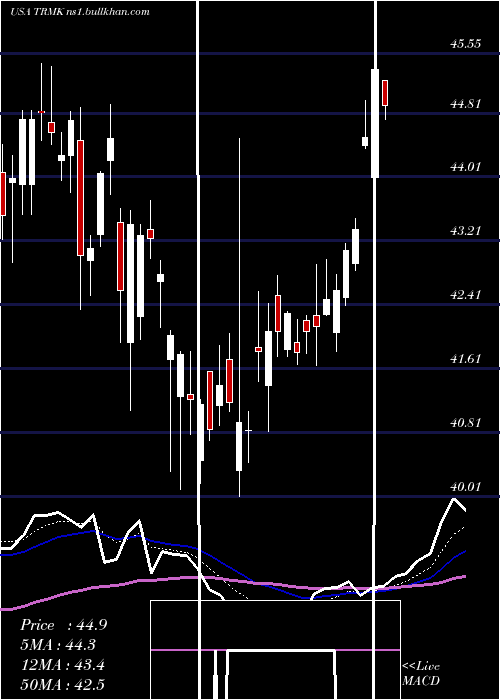This screenshot has height=700, width=500.
Task: Select the 43.21 price axis label
Action: point(465,231)
